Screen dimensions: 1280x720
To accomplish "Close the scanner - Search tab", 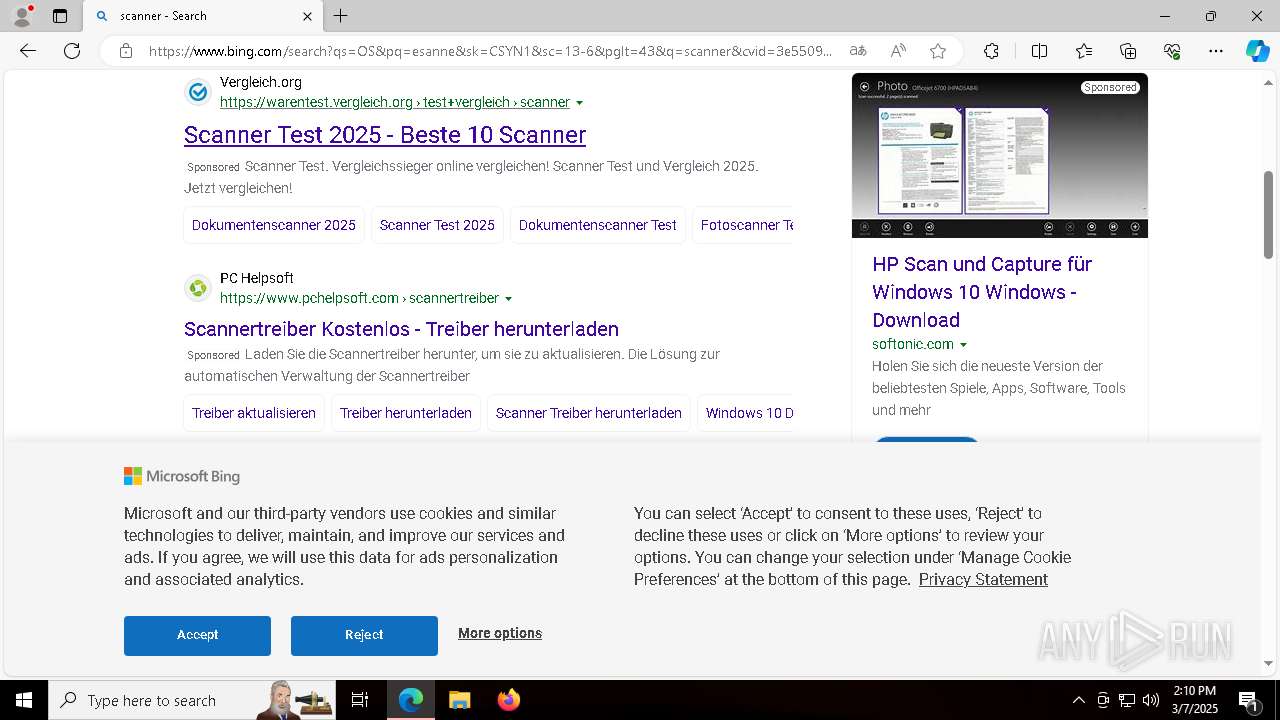I will point(307,16).
